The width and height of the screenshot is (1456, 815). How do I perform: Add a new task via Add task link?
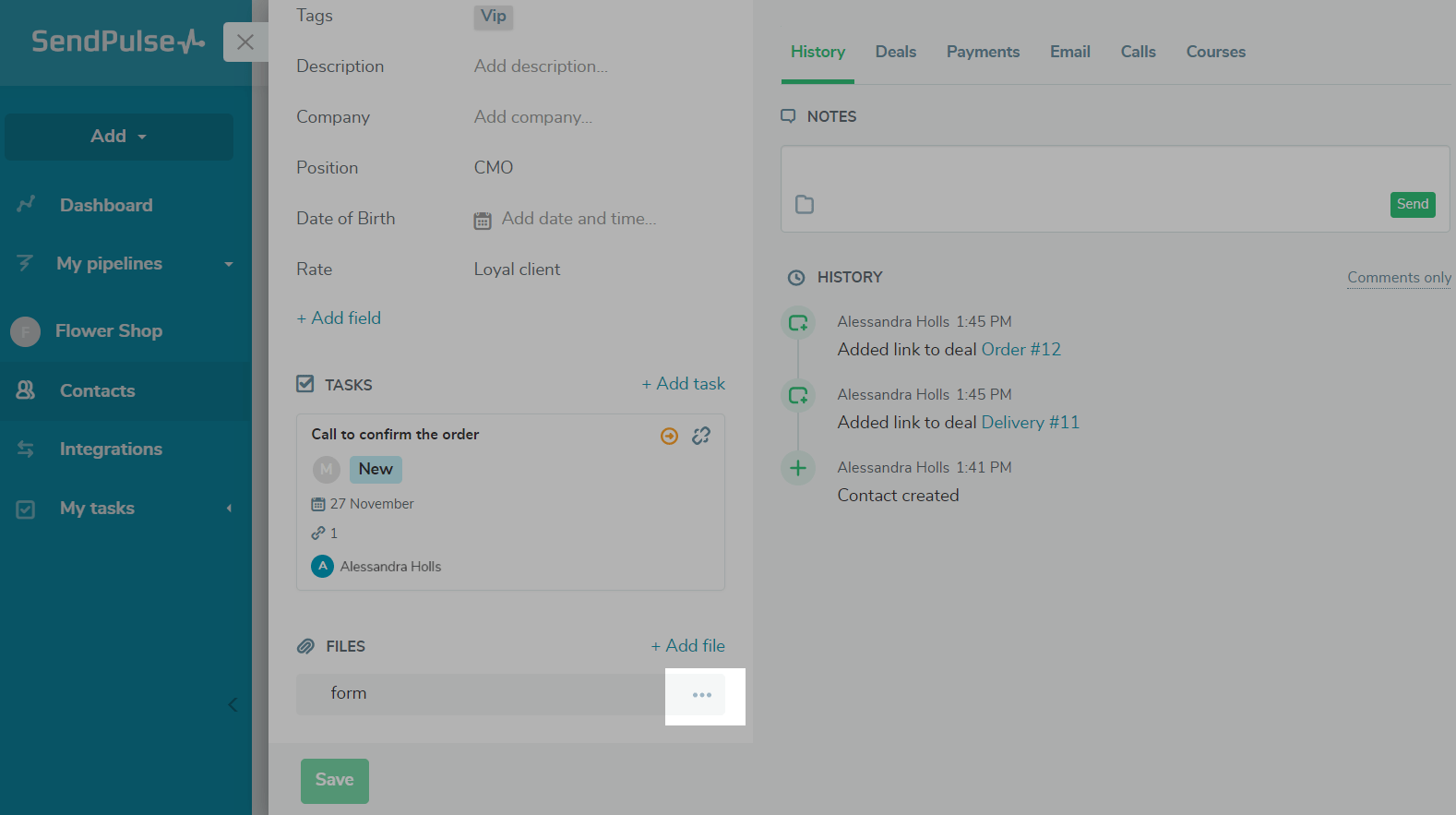(x=684, y=384)
